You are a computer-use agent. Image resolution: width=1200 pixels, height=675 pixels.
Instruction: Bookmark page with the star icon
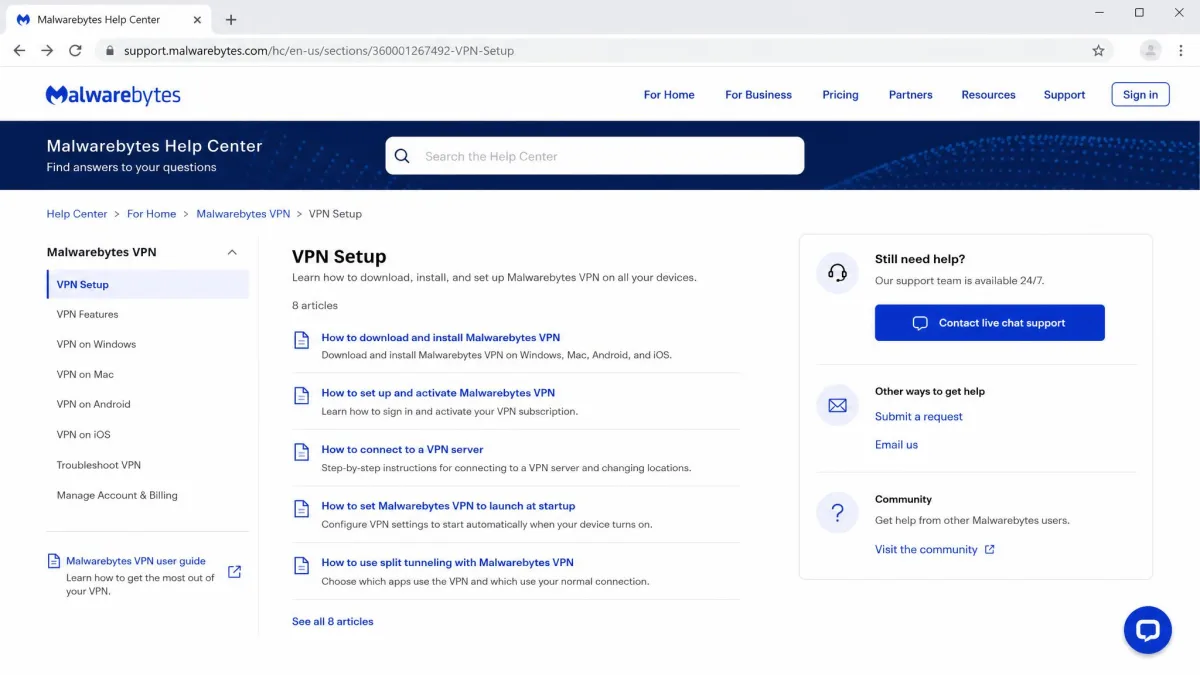(1098, 50)
